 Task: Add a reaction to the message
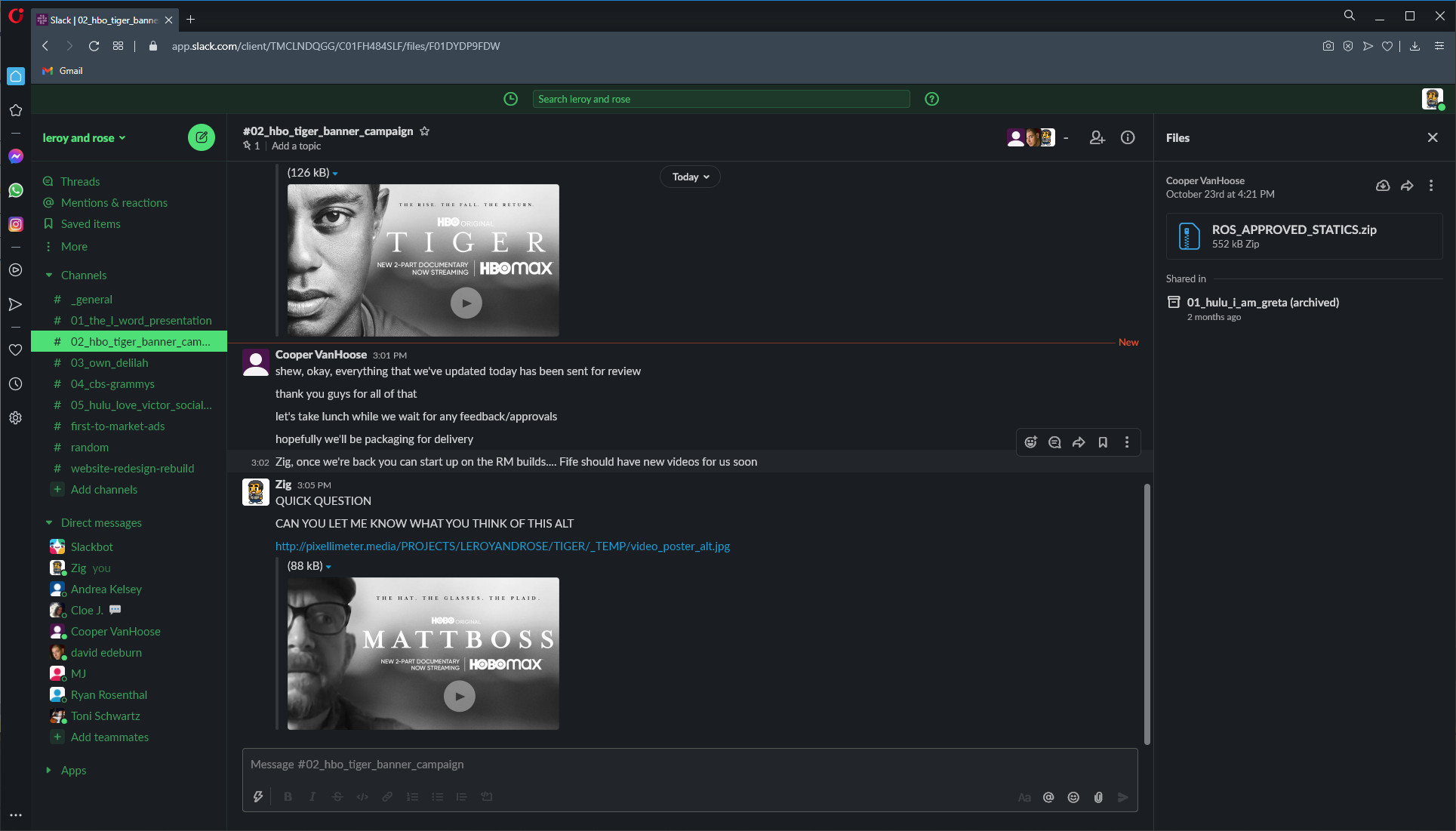[1031, 442]
